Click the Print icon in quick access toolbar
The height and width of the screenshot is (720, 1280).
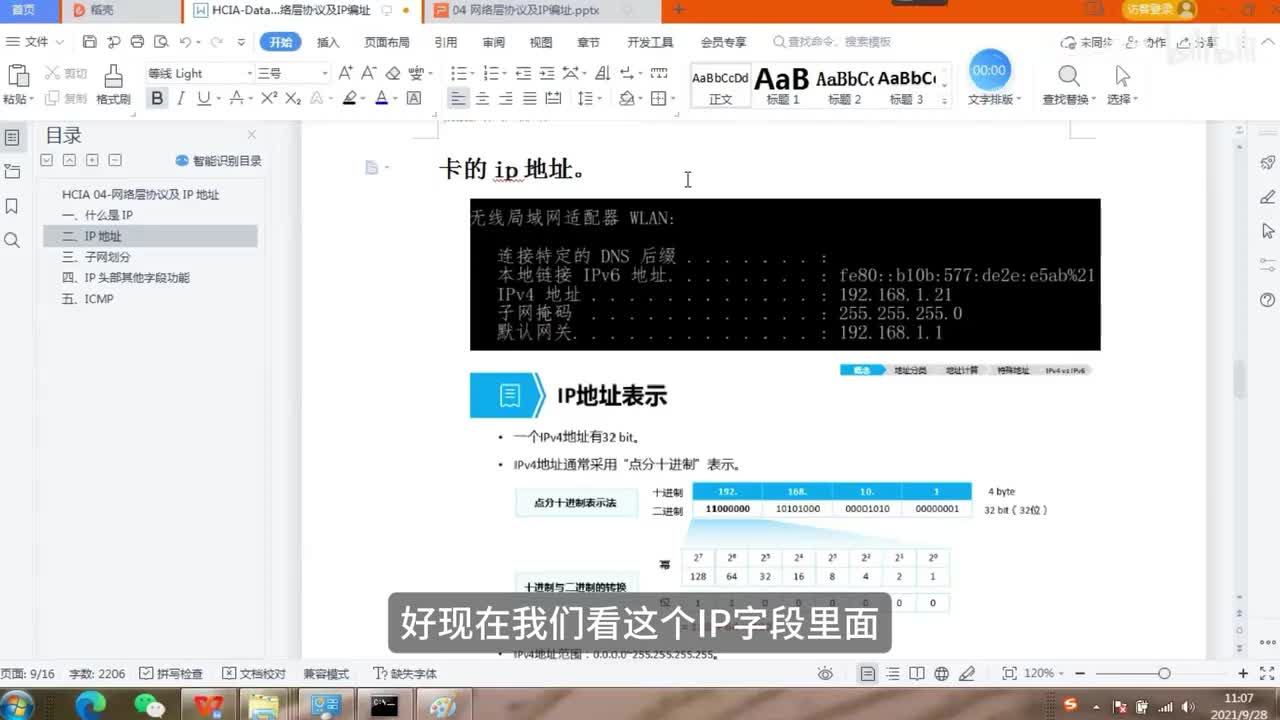[137, 42]
